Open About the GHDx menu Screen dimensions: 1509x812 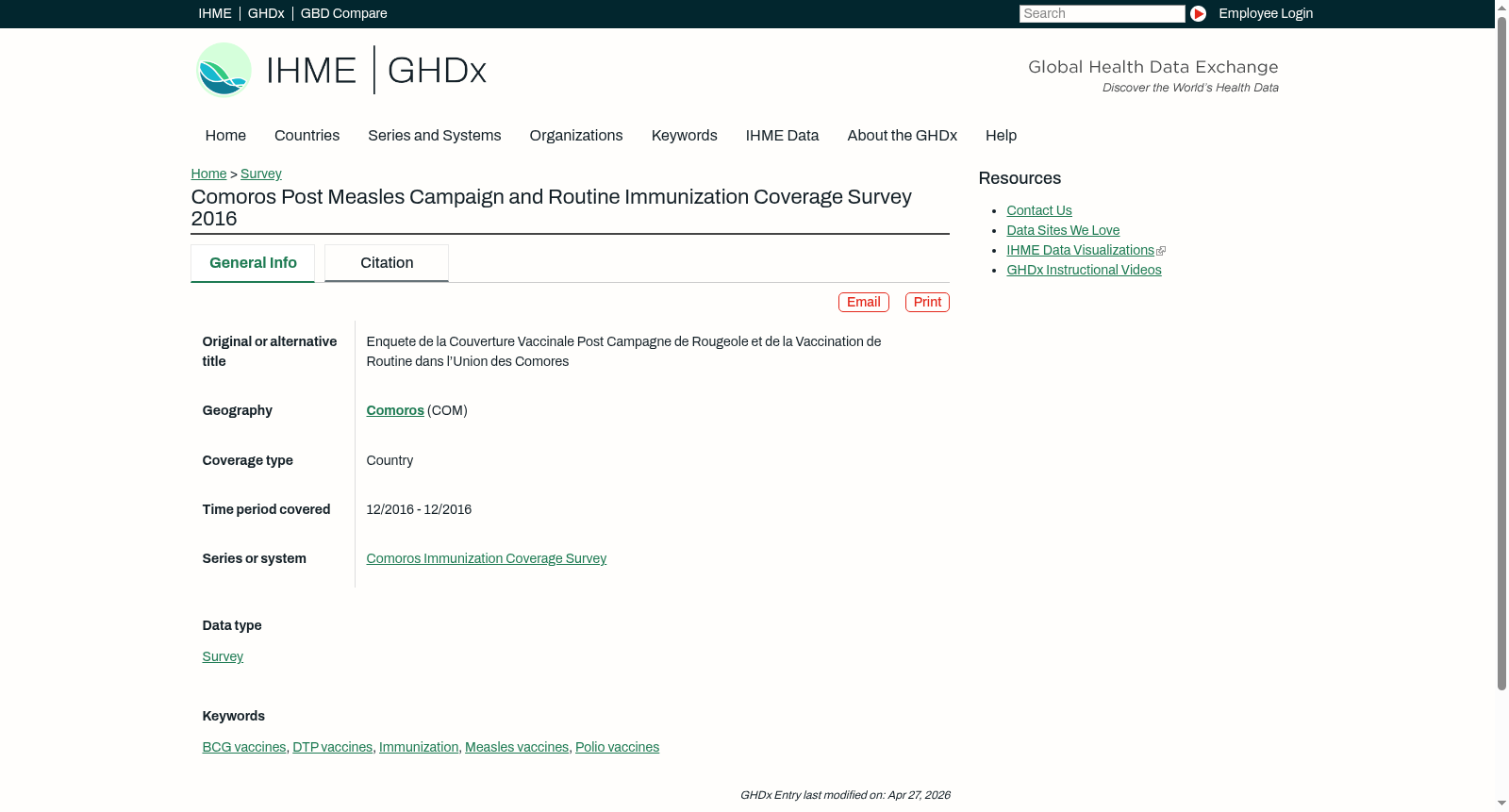click(x=902, y=136)
